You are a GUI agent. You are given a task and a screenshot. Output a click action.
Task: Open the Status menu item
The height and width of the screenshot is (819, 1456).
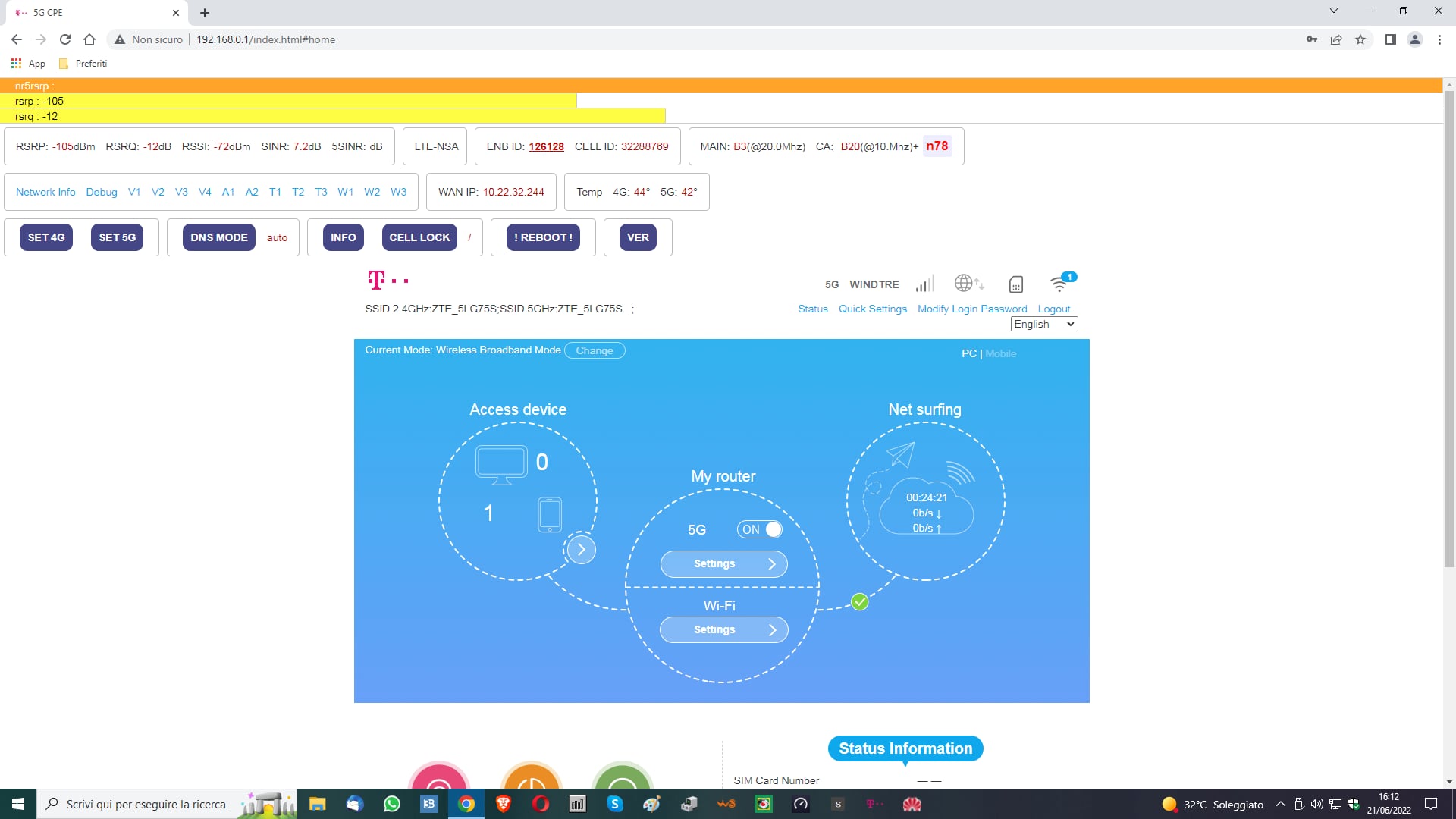tap(812, 309)
